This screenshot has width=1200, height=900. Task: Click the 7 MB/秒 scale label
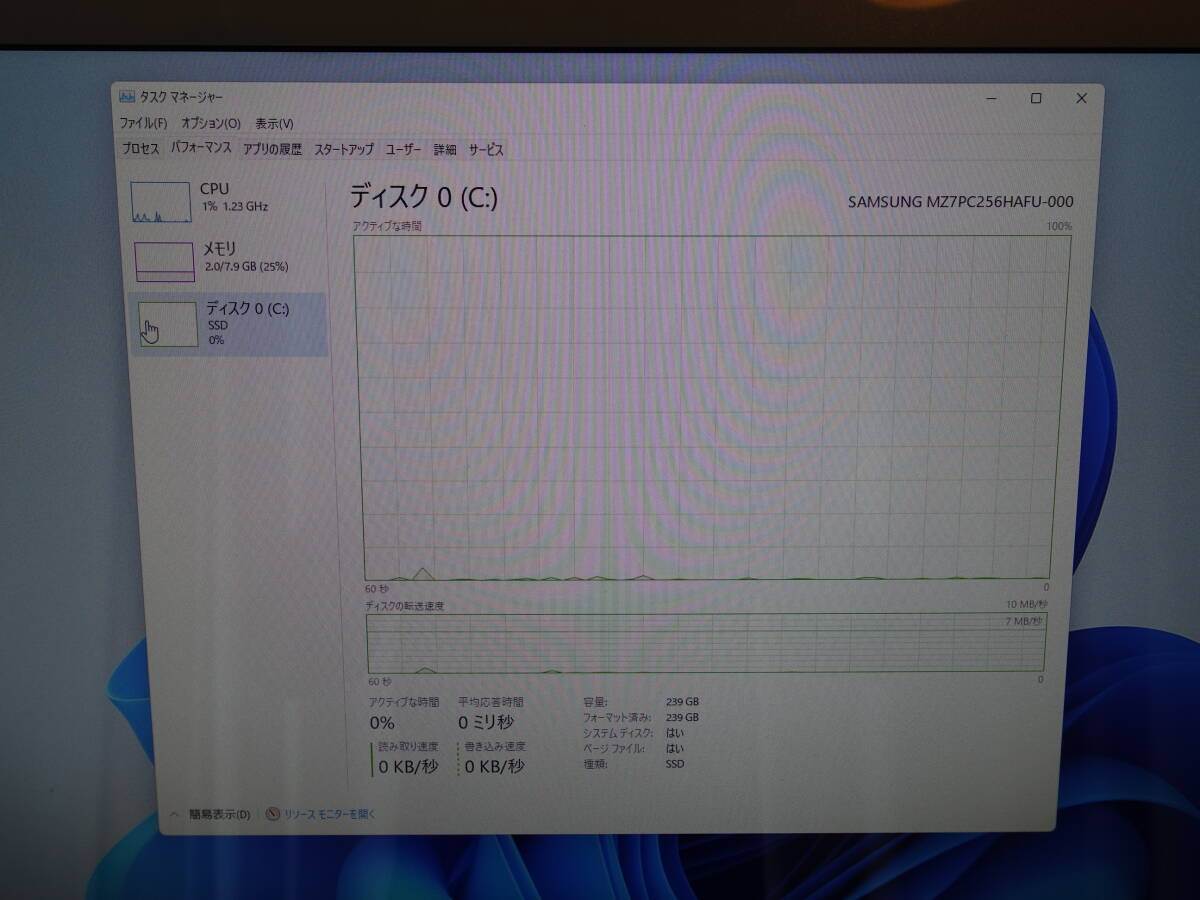[x=1023, y=622]
